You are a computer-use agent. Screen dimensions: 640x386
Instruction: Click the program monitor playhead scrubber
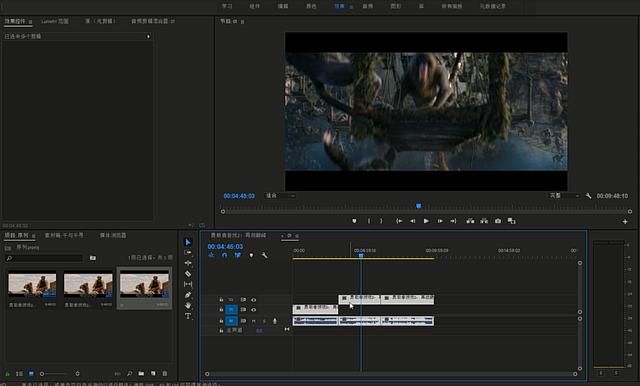(x=418, y=206)
